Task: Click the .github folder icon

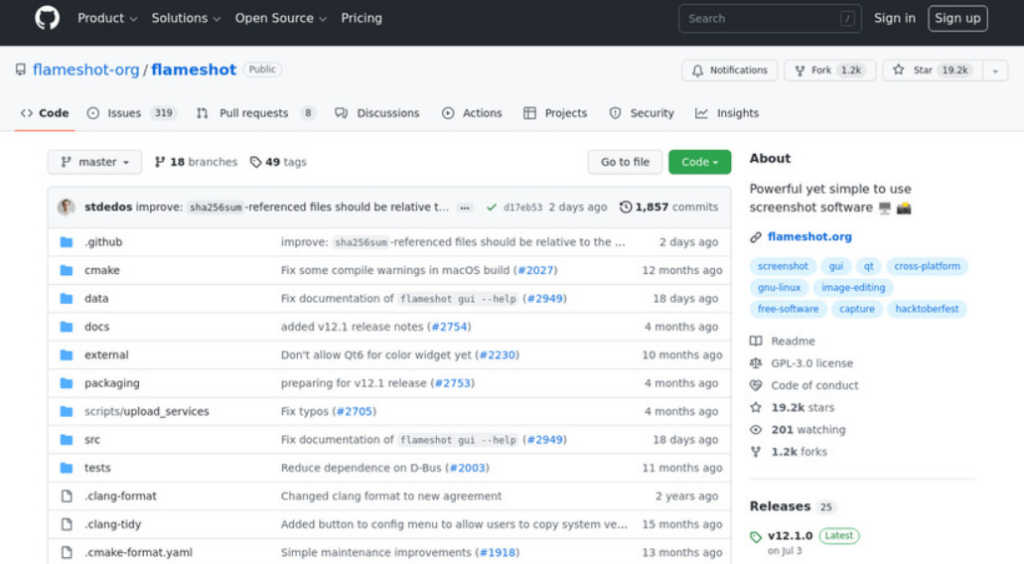Action: [x=66, y=242]
